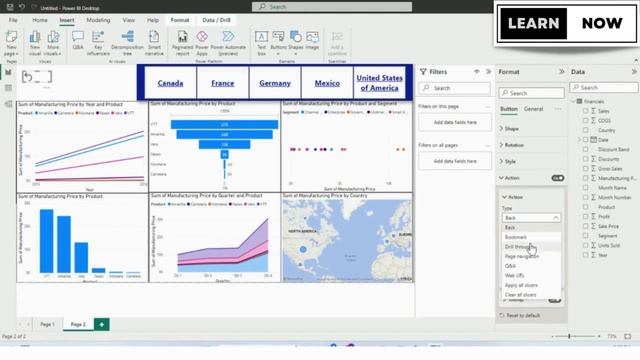Collapse the financials table tree
This screenshot has width=640, height=360.
[x=574, y=101]
